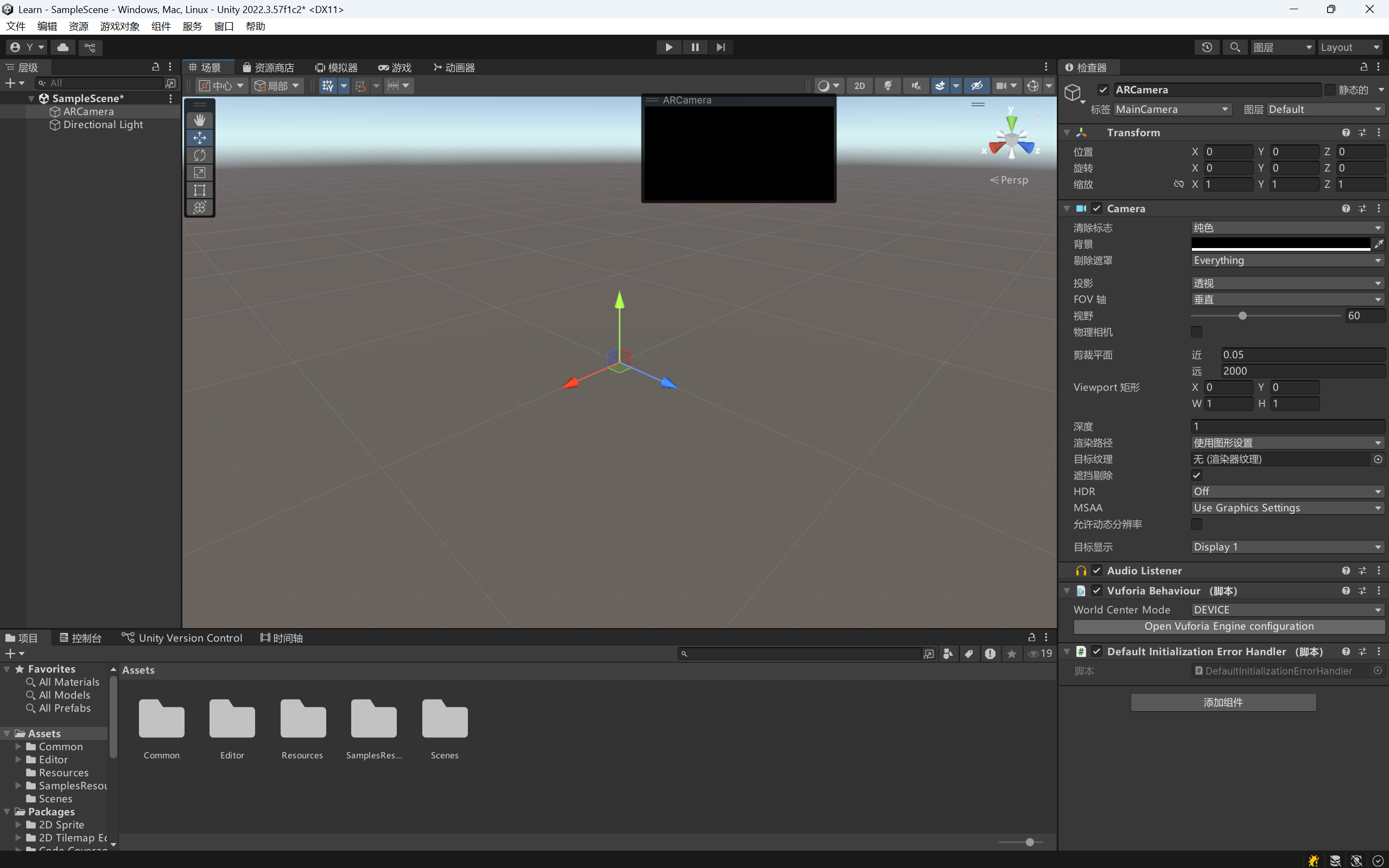The width and height of the screenshot is (1389, 868).
Task: Enable the Physical Camera checkbox
Action: pyautogui.click(x=1196, y=332)
